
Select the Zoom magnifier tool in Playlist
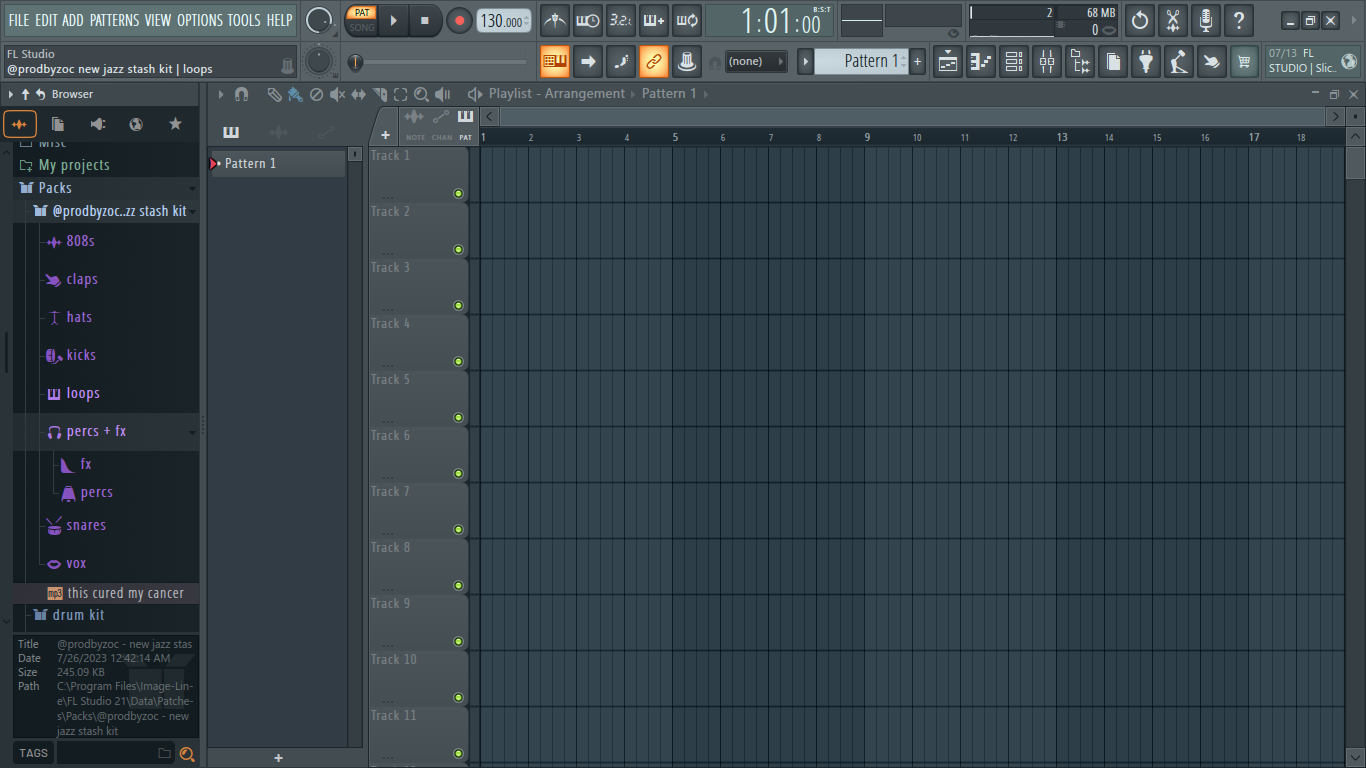pyautogui.click(x=421, y=94)
